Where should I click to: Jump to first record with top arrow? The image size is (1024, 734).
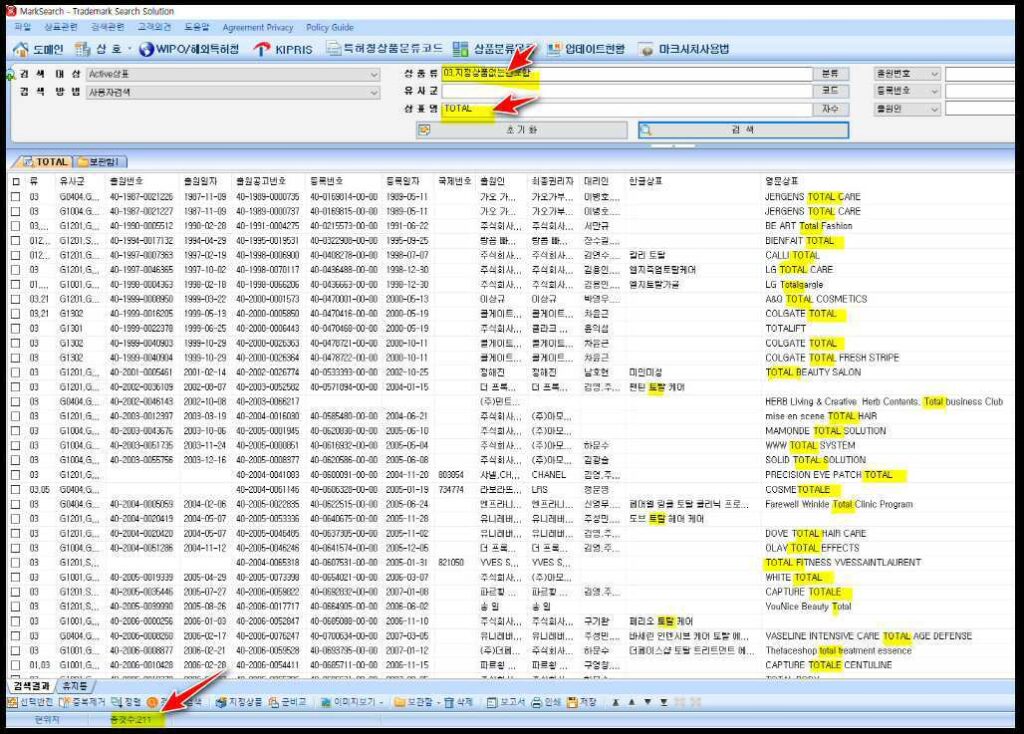click(616, 702)
